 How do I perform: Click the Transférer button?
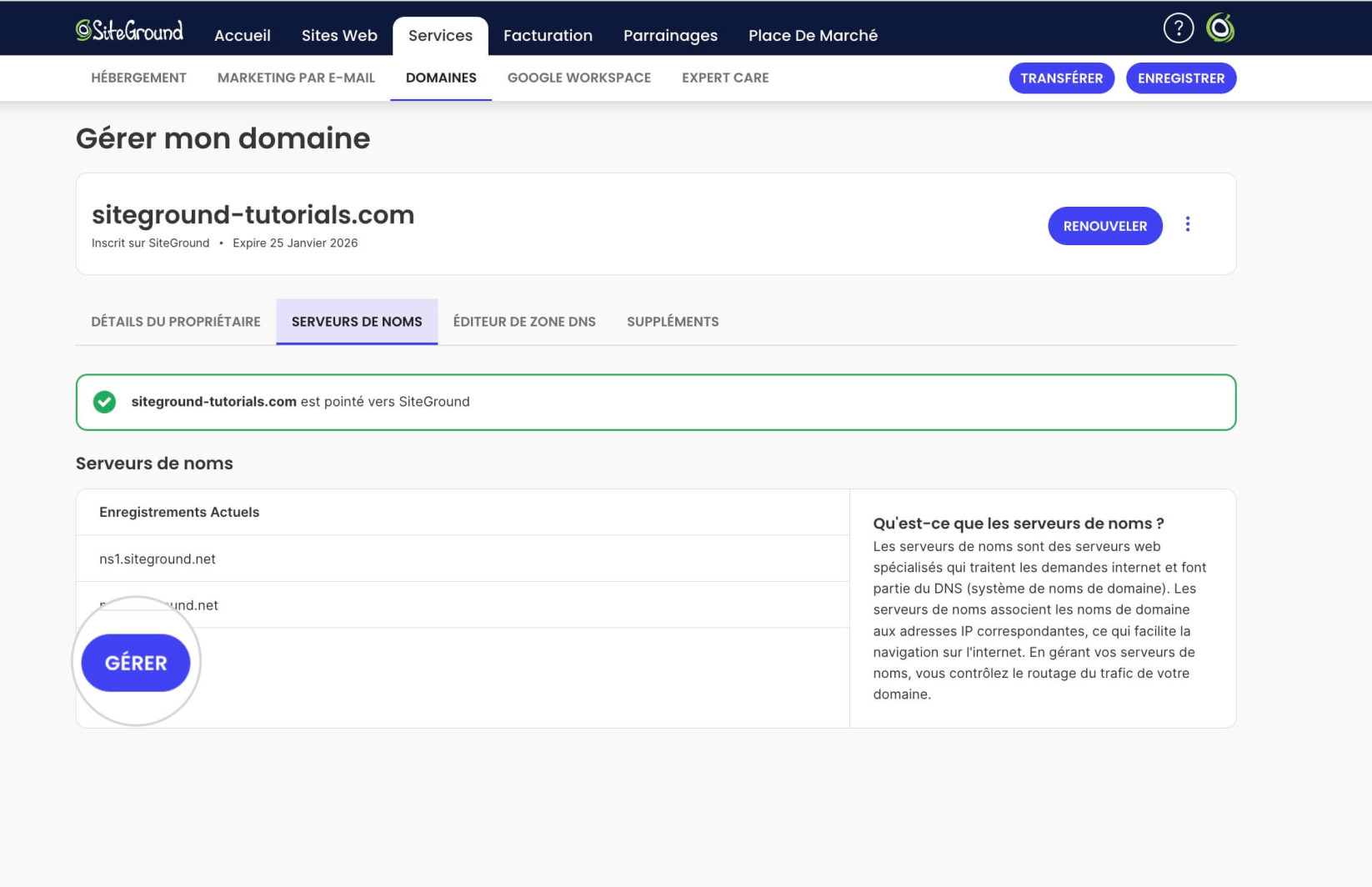(1061, 78)
